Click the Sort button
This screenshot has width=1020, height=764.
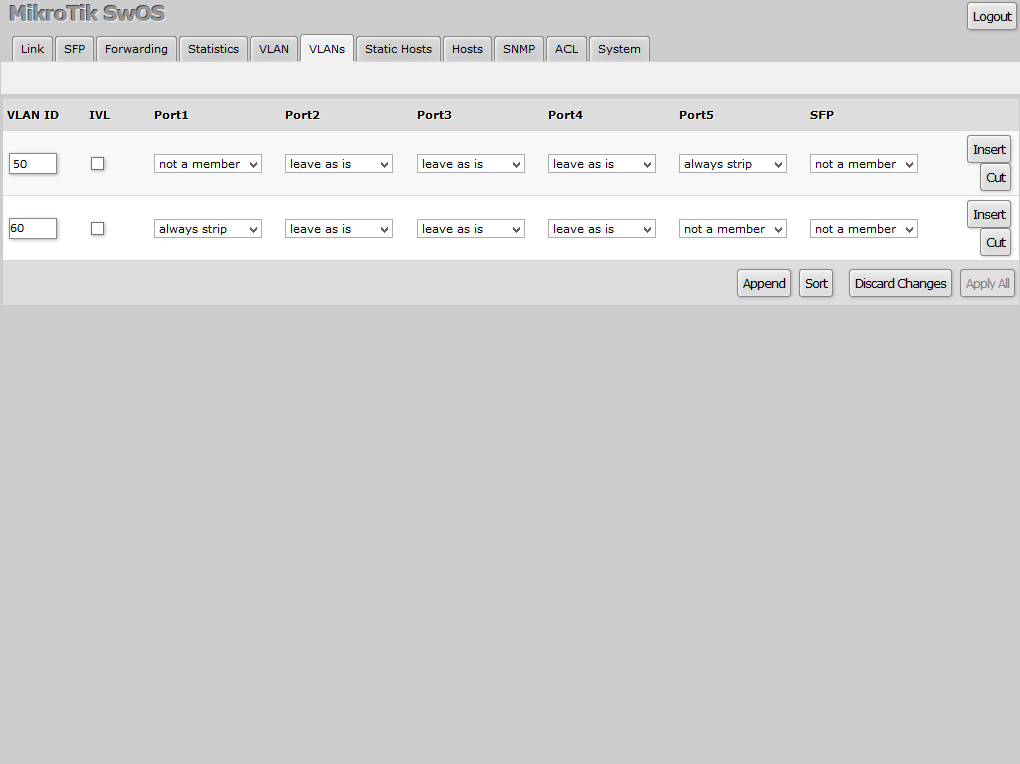point(816,283)
